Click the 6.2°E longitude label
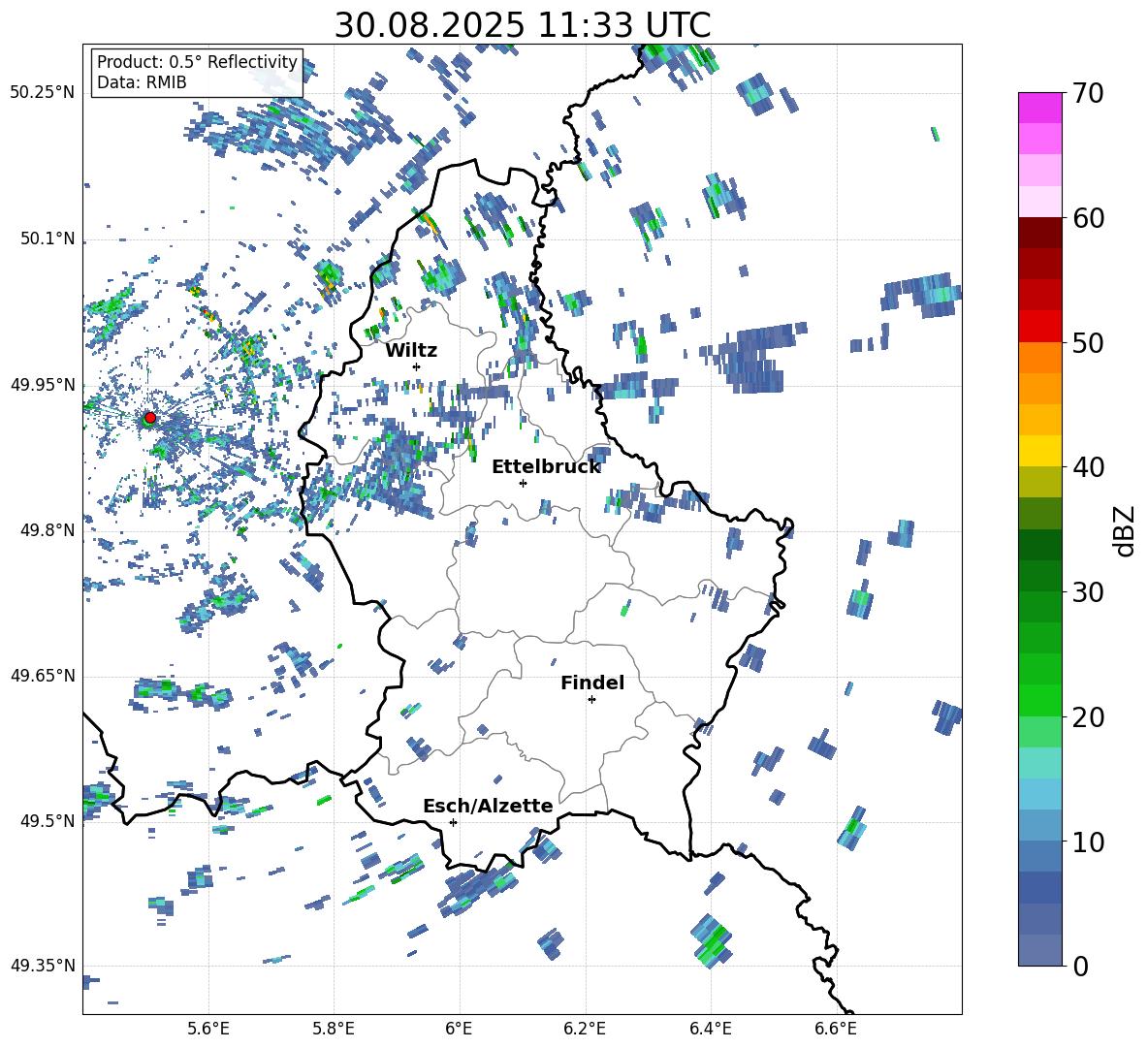Image resolution: width=1148 pixels, height=1048 pixels. [x=585, y=1029]
